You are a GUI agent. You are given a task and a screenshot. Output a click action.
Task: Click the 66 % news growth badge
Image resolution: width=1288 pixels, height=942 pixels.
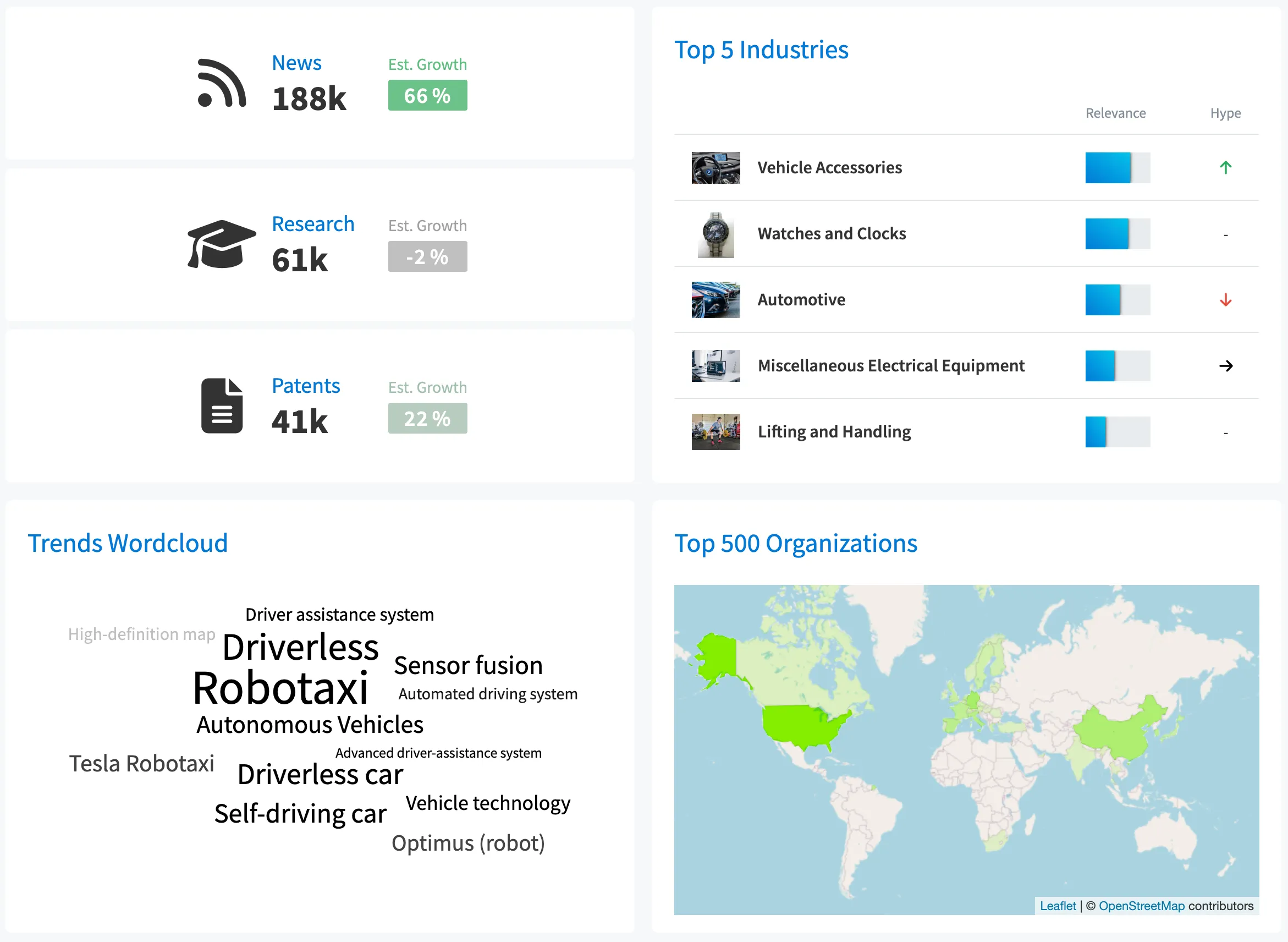pyautogui.click(x=427, y=95)
